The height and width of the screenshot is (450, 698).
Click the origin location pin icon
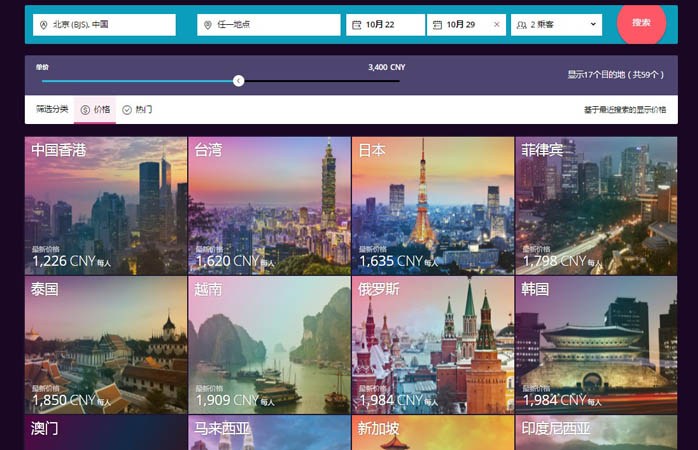pos(43,25)
